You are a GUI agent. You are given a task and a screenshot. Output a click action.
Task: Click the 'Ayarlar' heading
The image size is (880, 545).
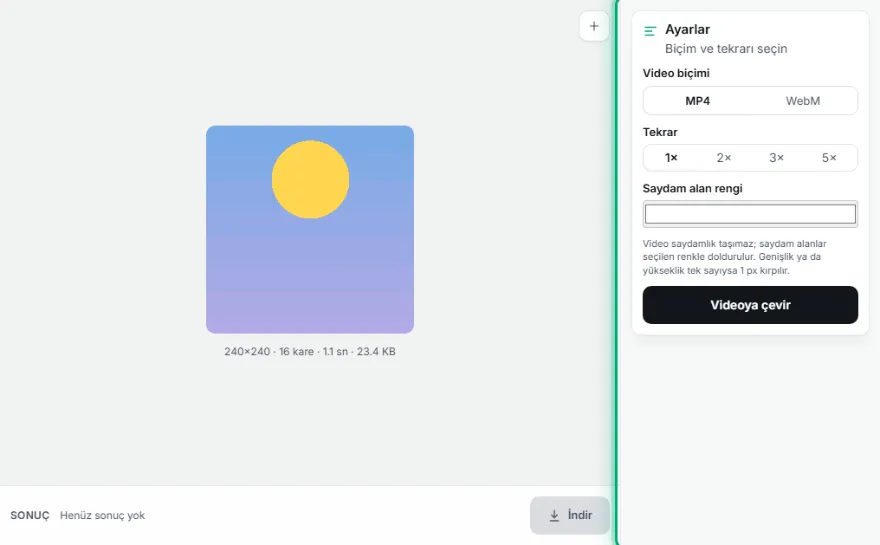tap(688, 29)
